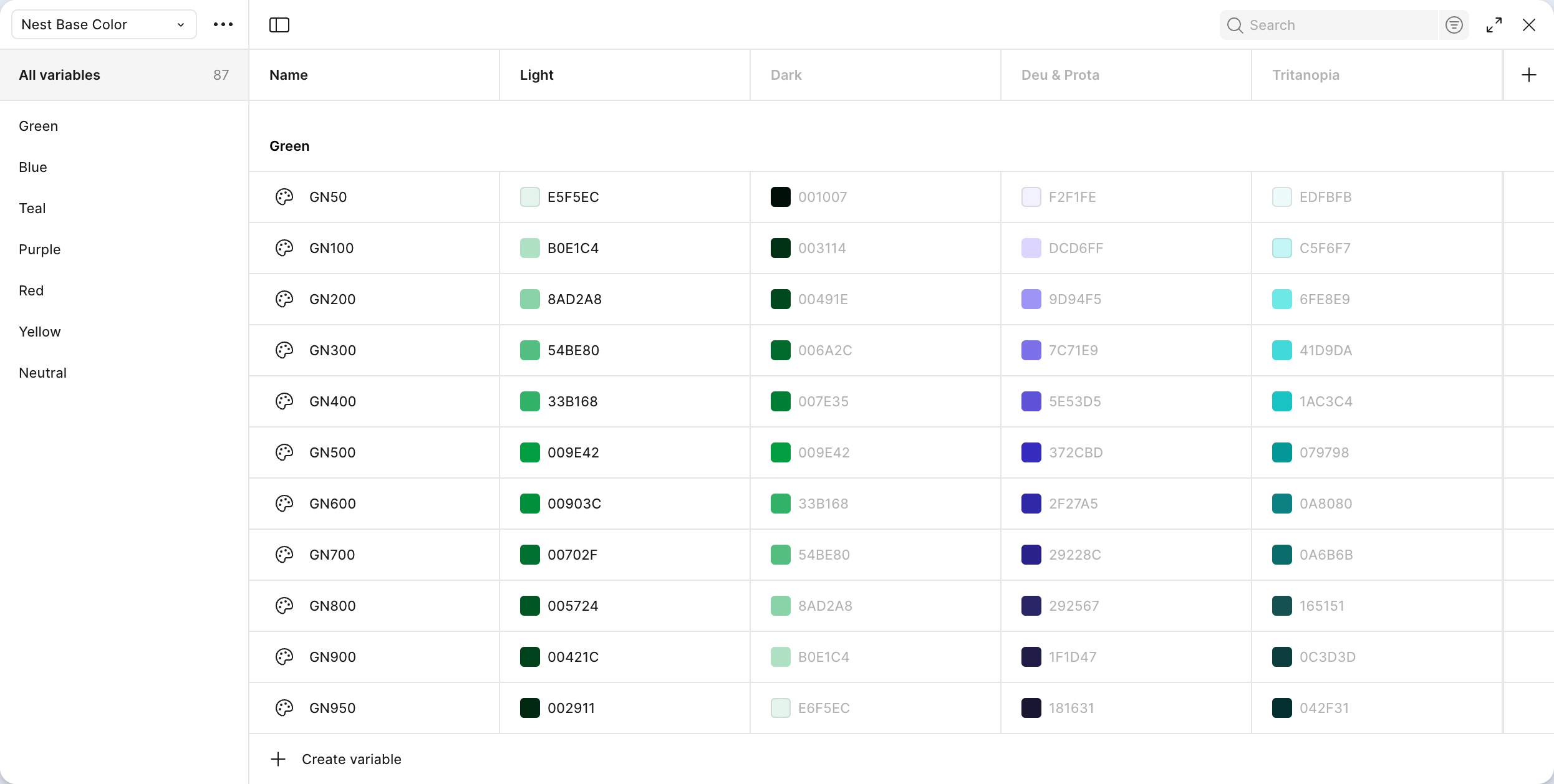
Task: Click the palette icon for GN800
Action: tap(284, 606)
